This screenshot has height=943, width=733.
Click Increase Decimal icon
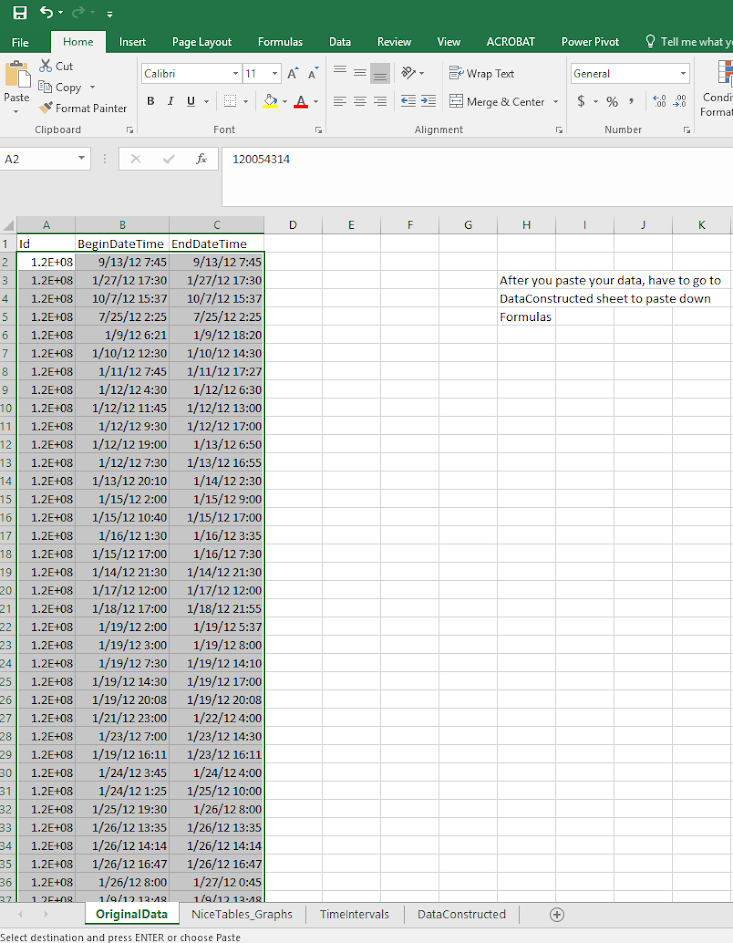[x=659, y=102]
